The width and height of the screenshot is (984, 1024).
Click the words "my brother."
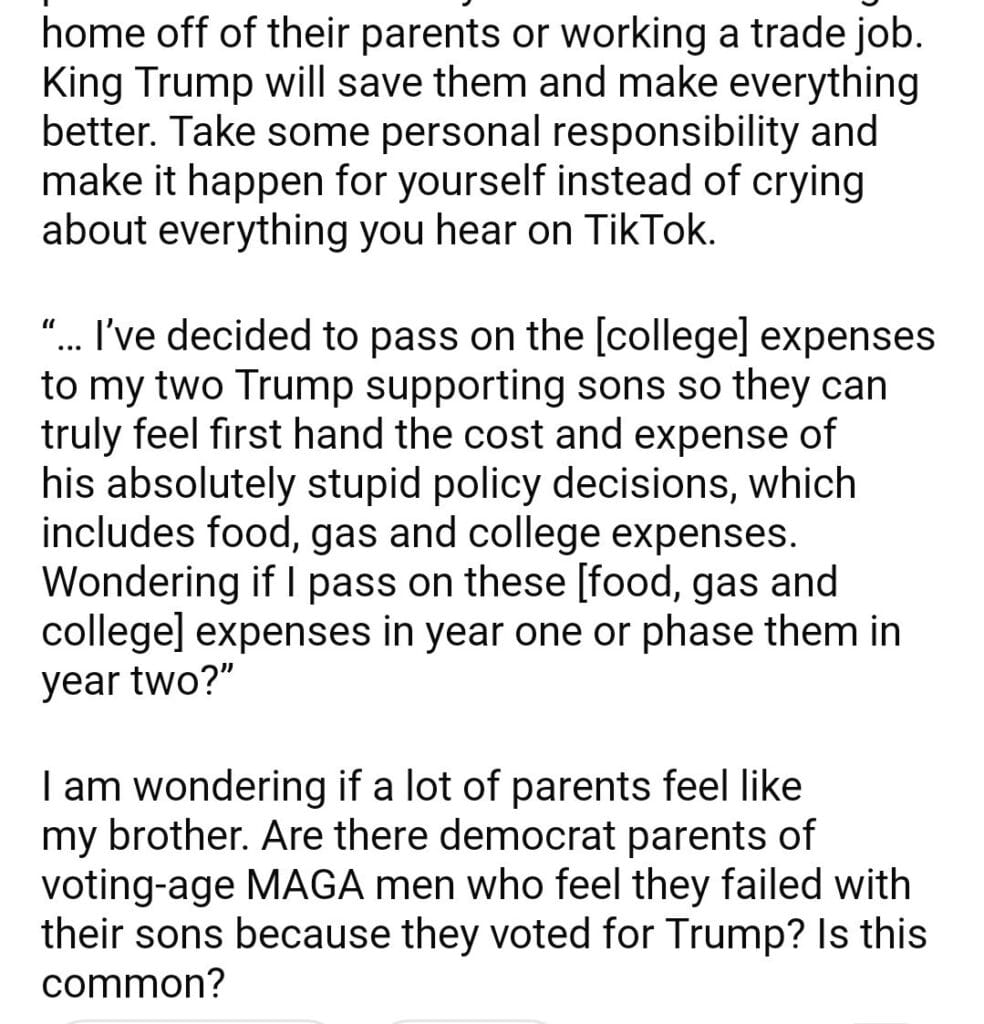138,836
